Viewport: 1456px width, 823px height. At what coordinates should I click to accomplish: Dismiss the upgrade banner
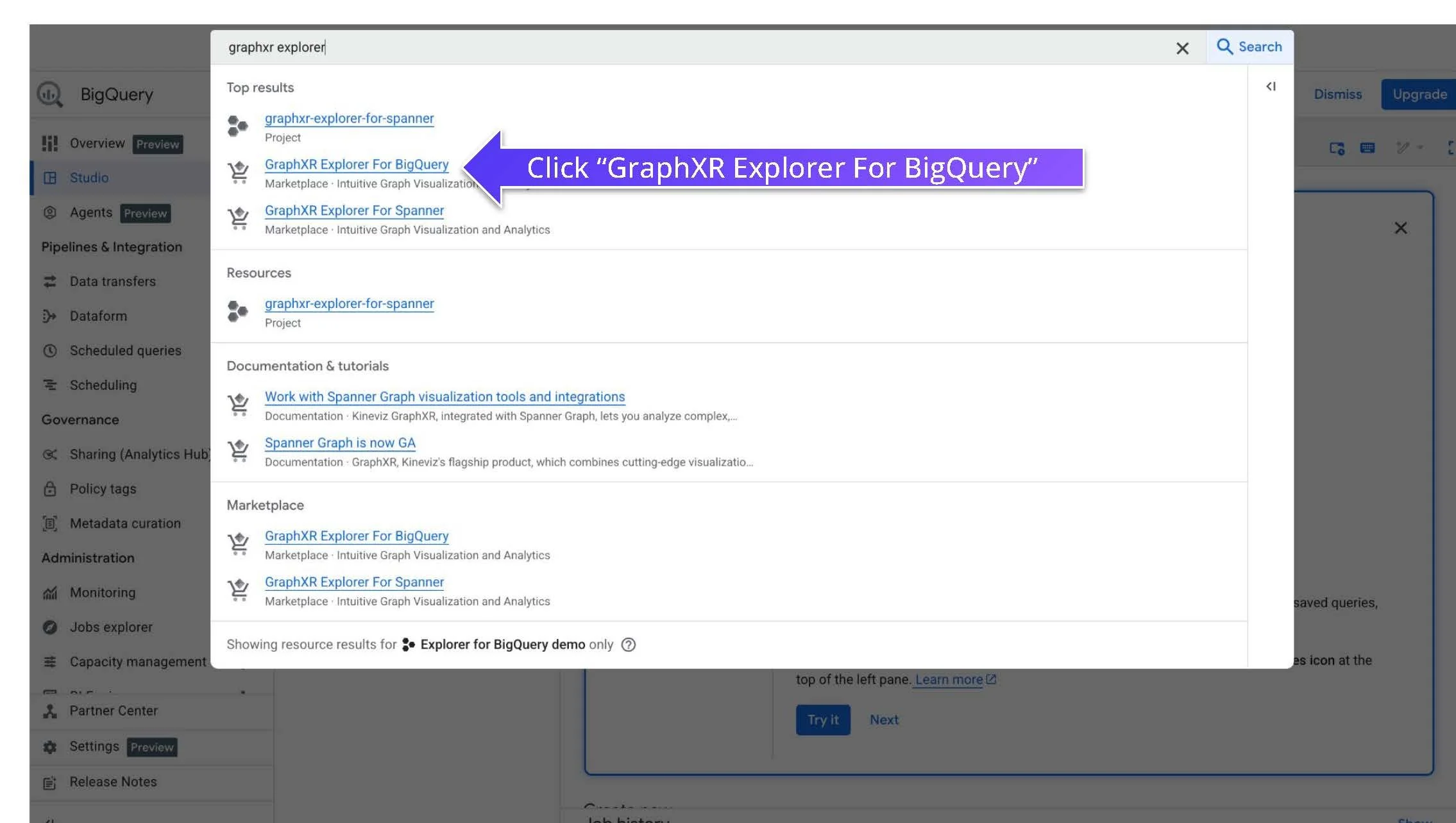click(1338, 94)
